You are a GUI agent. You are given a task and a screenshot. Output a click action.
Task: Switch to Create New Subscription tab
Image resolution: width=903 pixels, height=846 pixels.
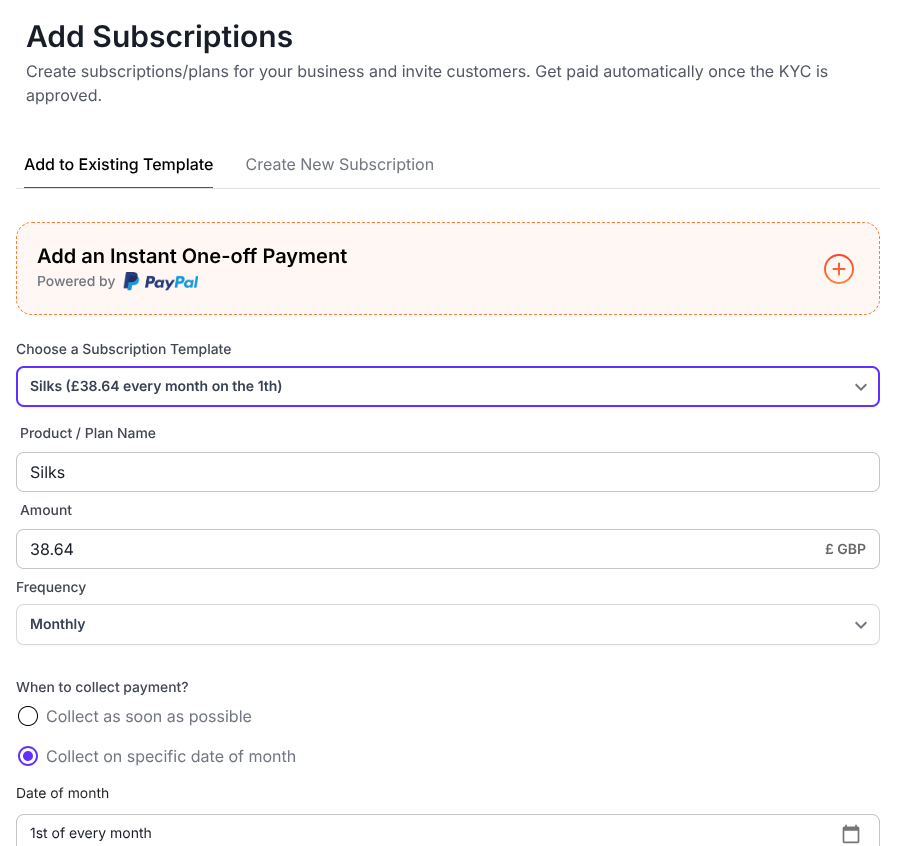click(339, 165)
